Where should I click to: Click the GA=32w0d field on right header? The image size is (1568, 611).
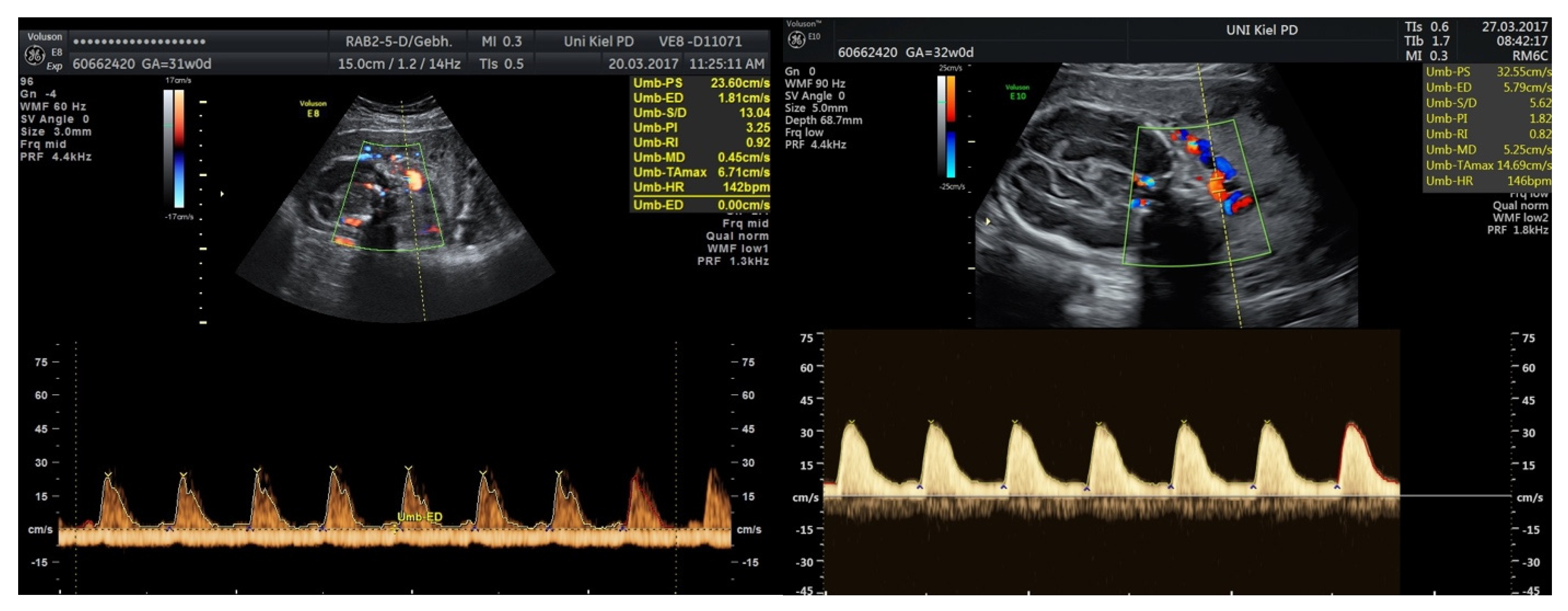tap(939, 52)
